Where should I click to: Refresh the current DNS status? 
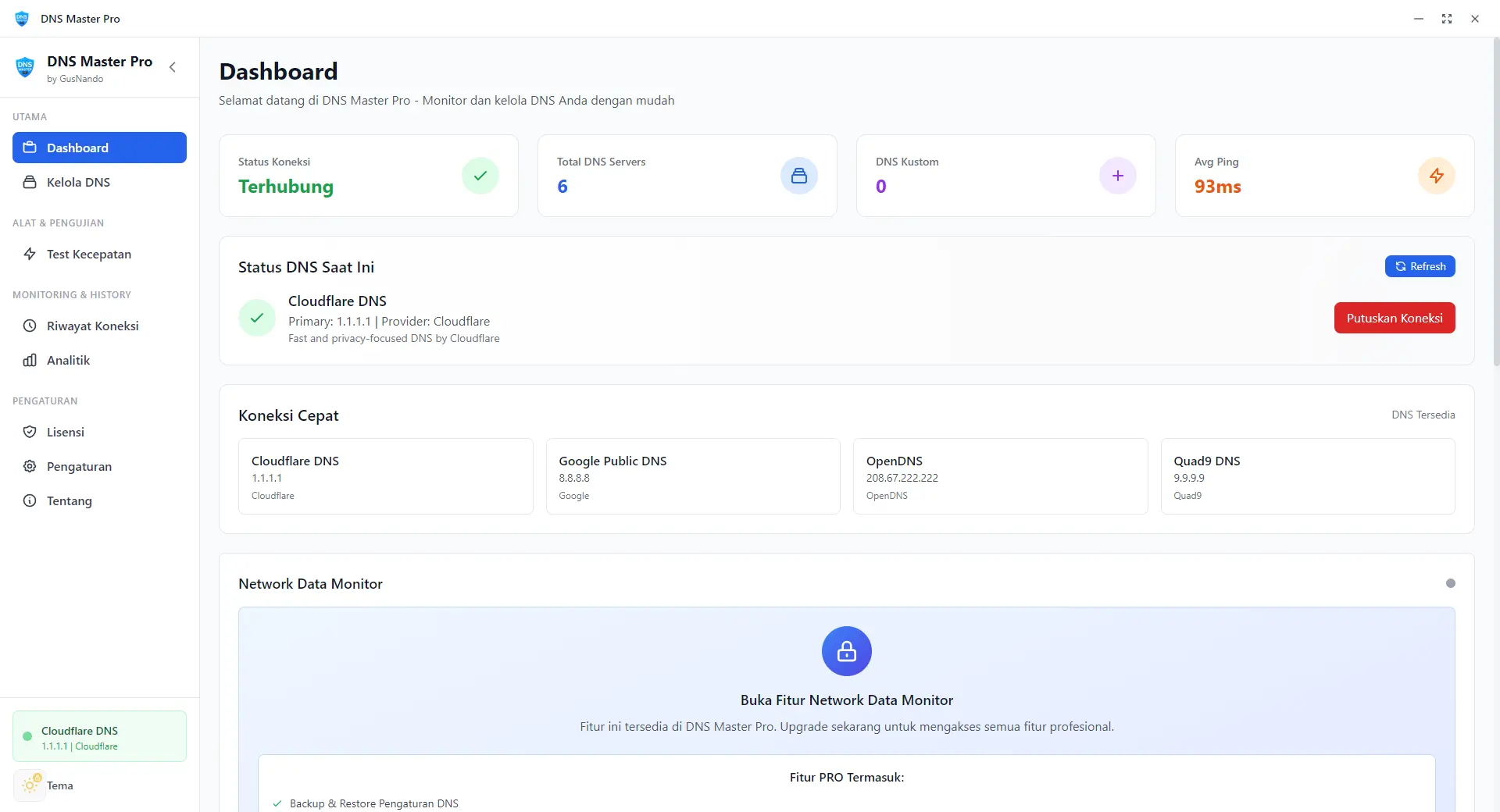(1420, 266)
